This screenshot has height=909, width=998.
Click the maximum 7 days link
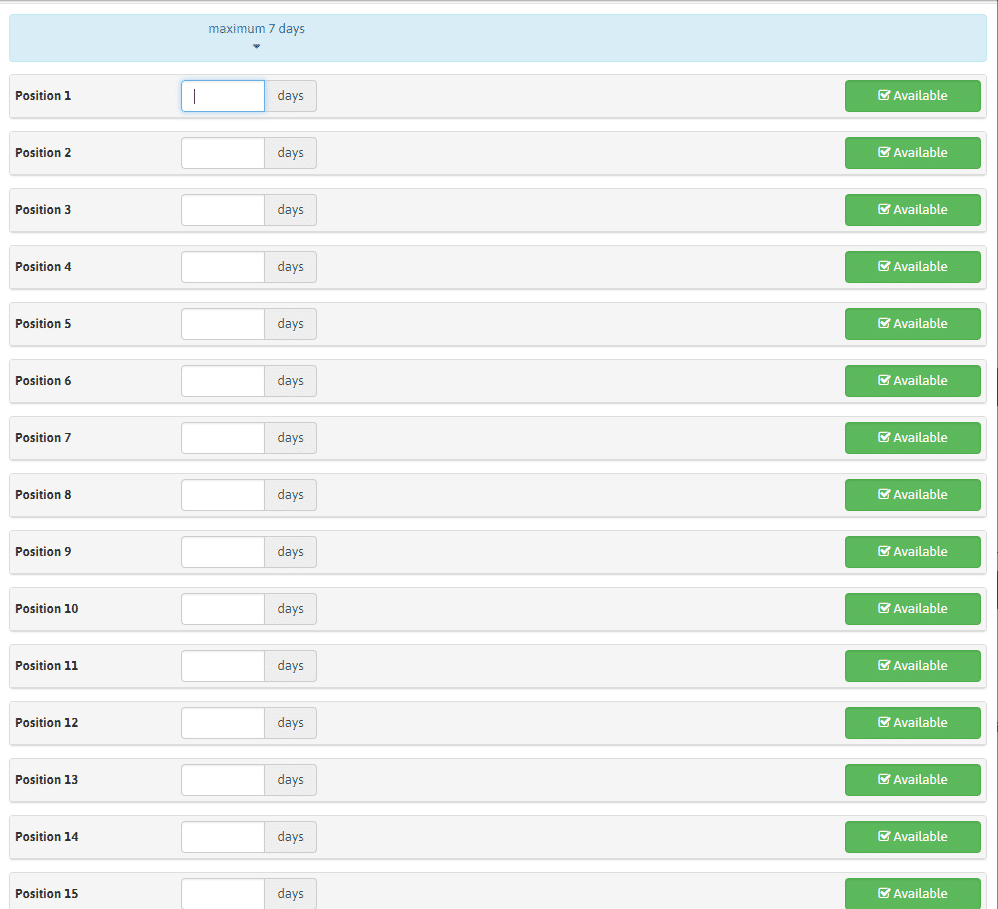click(257, 29)
